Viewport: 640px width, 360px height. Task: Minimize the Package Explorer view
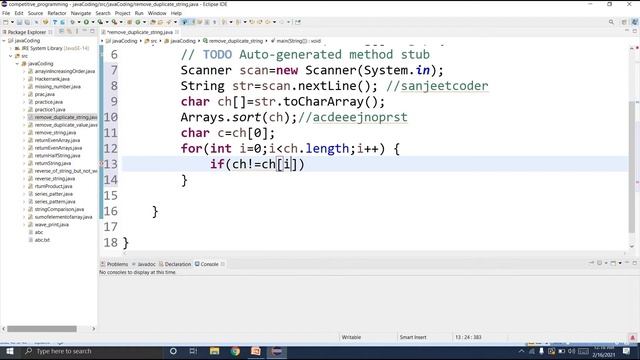[85, 31]
